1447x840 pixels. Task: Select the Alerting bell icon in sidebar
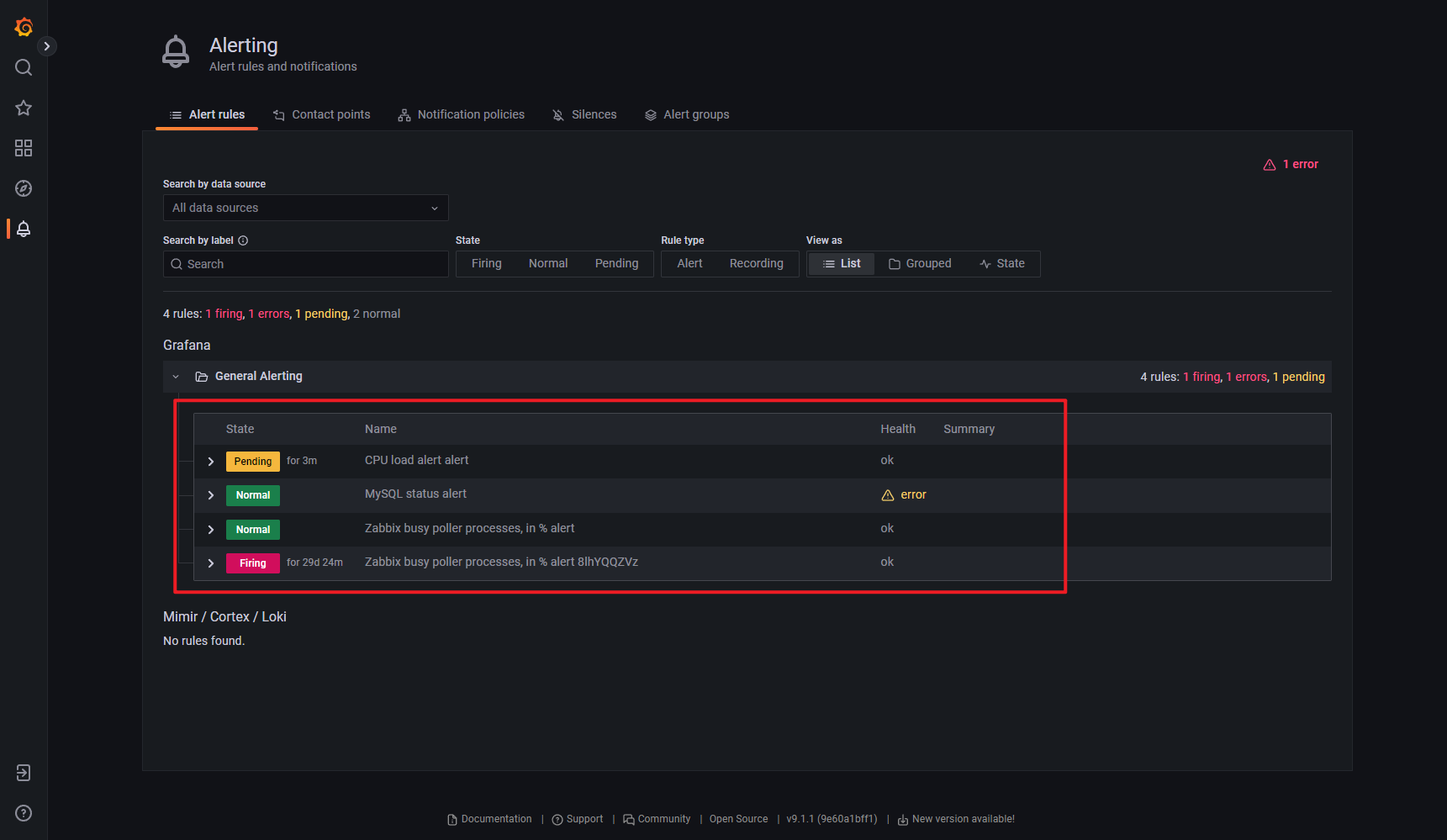point(23,228)
